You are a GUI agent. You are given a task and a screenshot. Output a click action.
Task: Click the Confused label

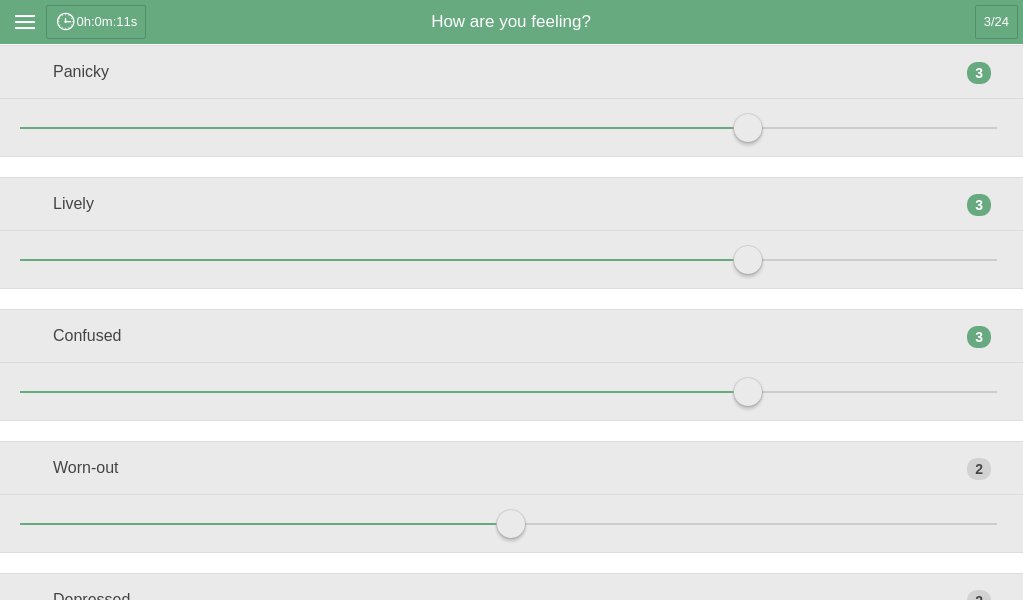[x=87, y=336]
